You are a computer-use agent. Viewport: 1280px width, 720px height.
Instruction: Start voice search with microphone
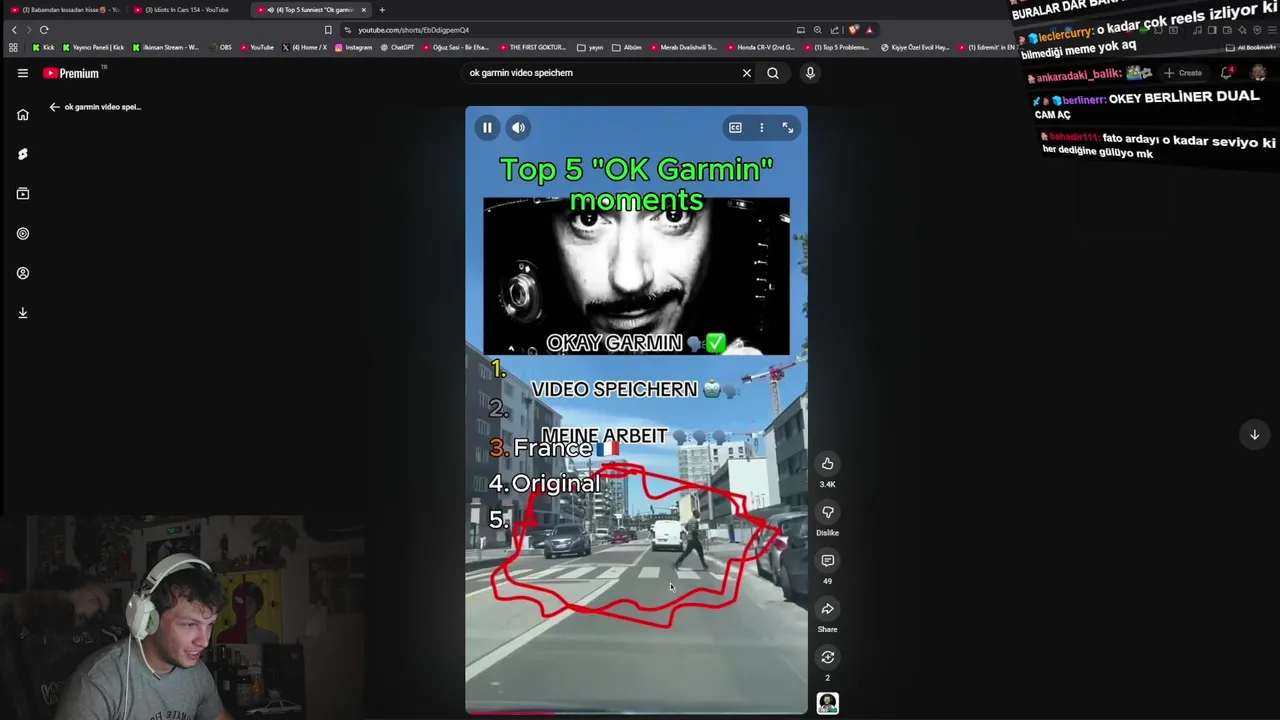(810, 73)
